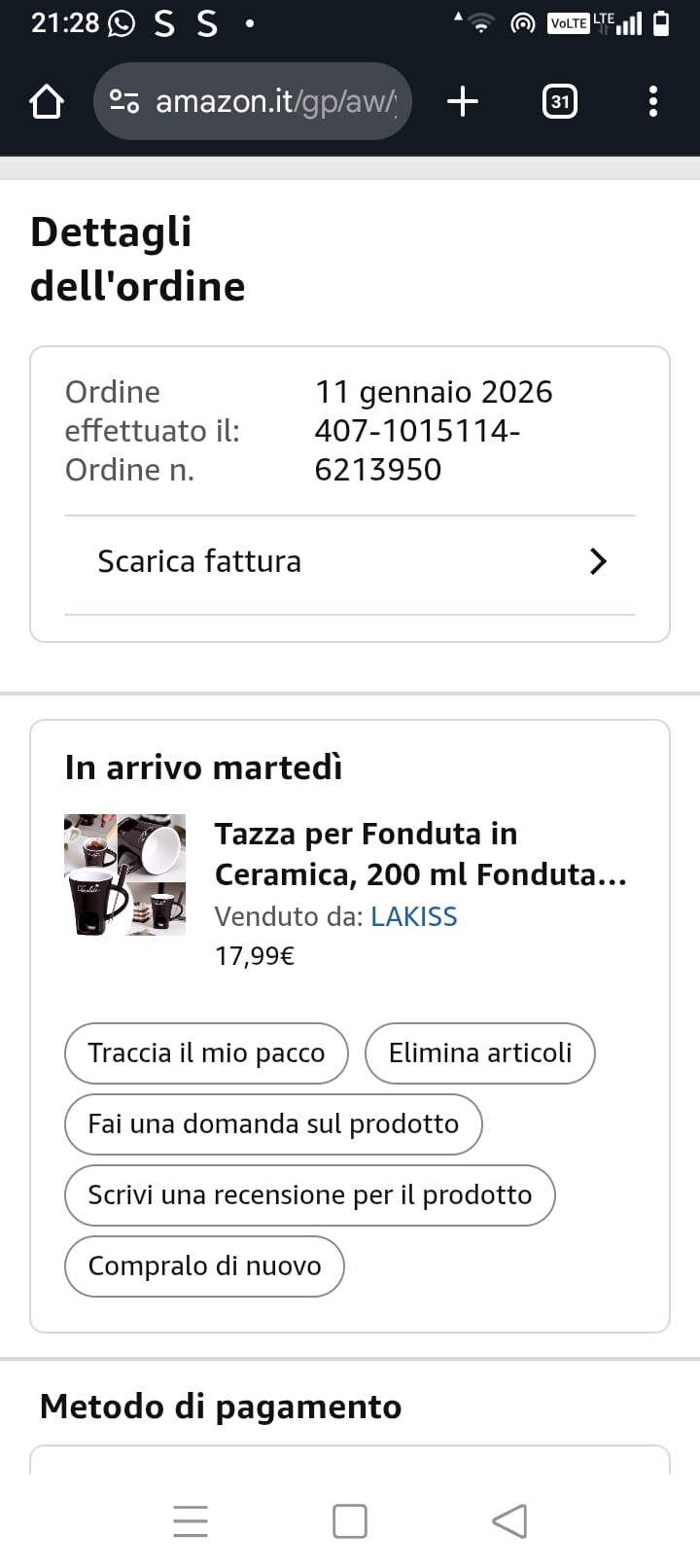Open the Scarica fattura row
Viewport: 700px width, 1568px height.
350,561
